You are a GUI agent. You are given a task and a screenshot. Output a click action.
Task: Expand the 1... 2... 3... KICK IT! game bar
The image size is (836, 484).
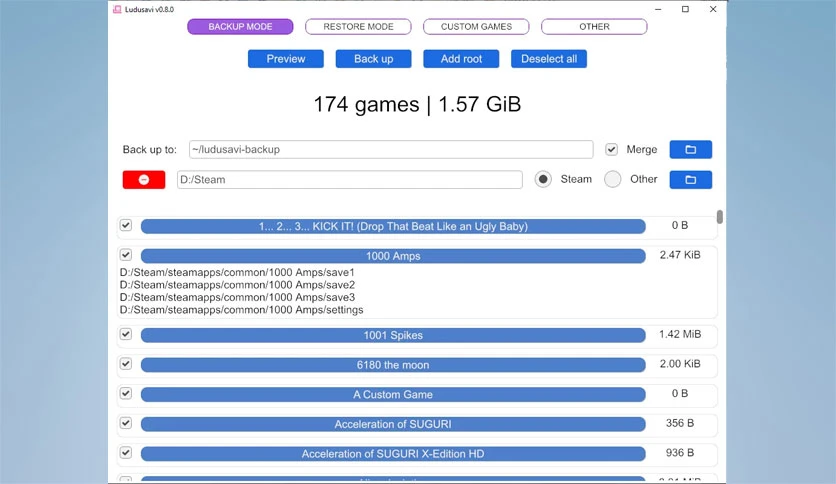click(x=393, y=226)
